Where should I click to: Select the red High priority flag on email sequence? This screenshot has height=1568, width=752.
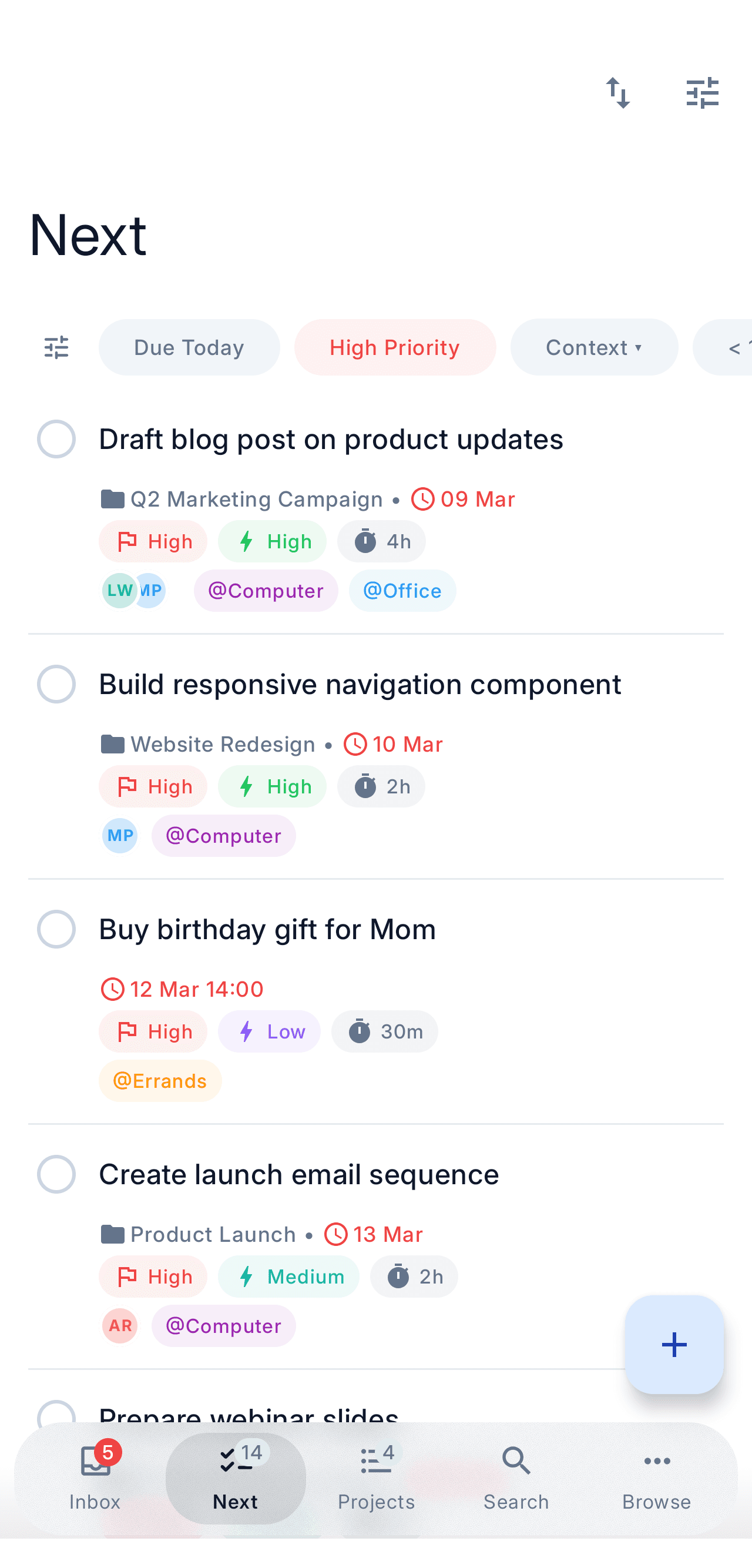pyautogui.click(x=153, y=1276)
